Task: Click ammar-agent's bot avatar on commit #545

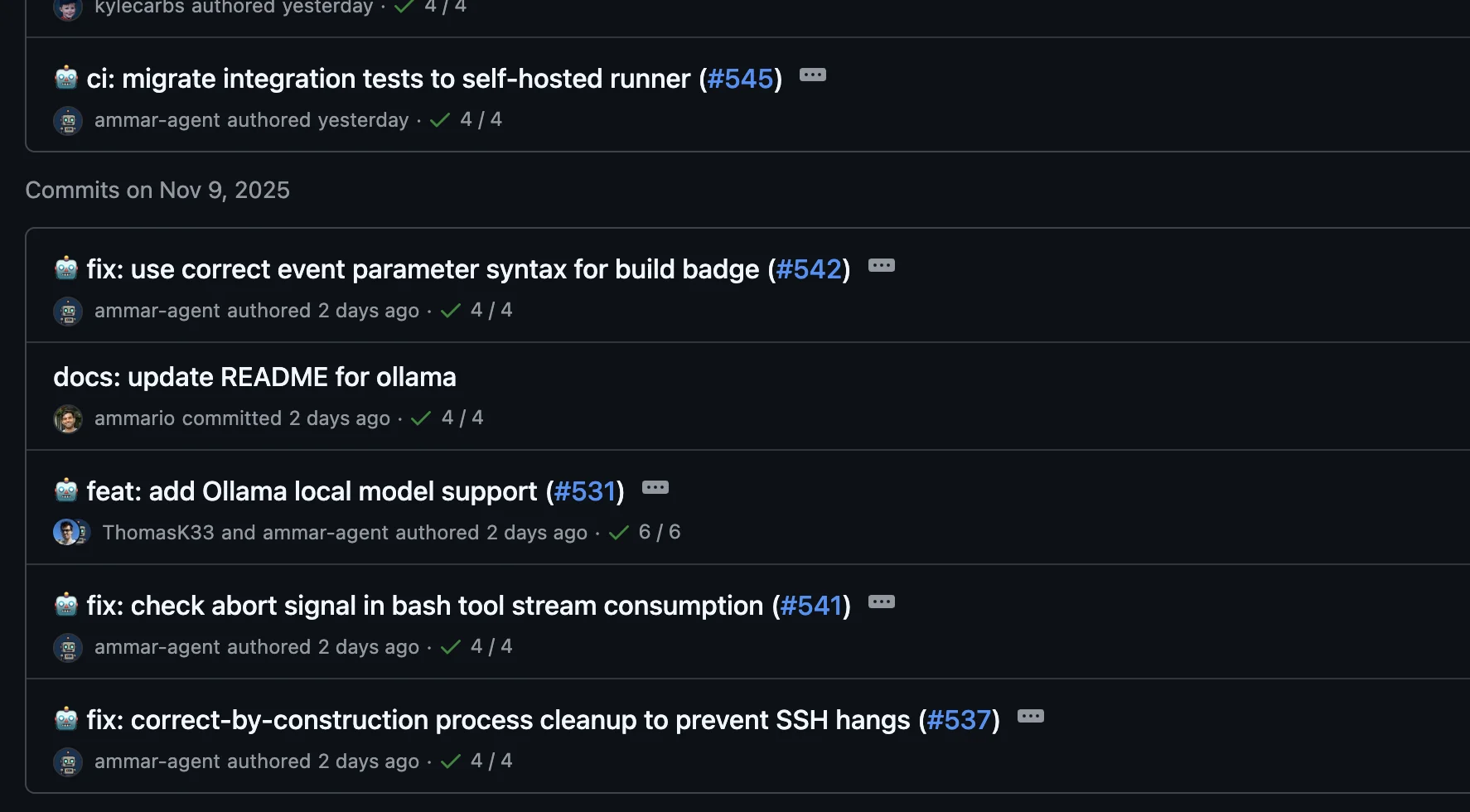Action: 67,120
